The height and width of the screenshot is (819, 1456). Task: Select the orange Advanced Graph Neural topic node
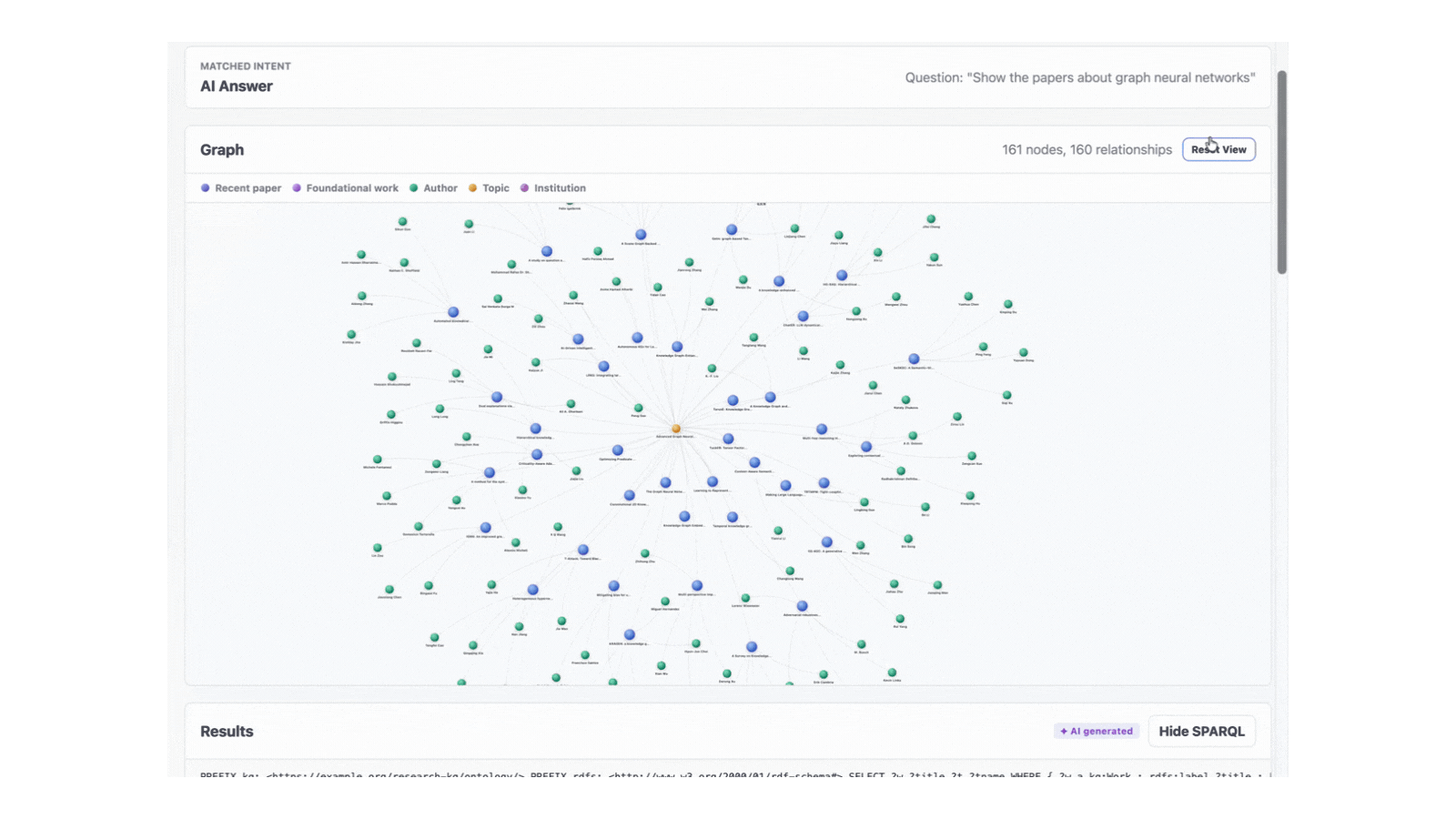[676, 429]
